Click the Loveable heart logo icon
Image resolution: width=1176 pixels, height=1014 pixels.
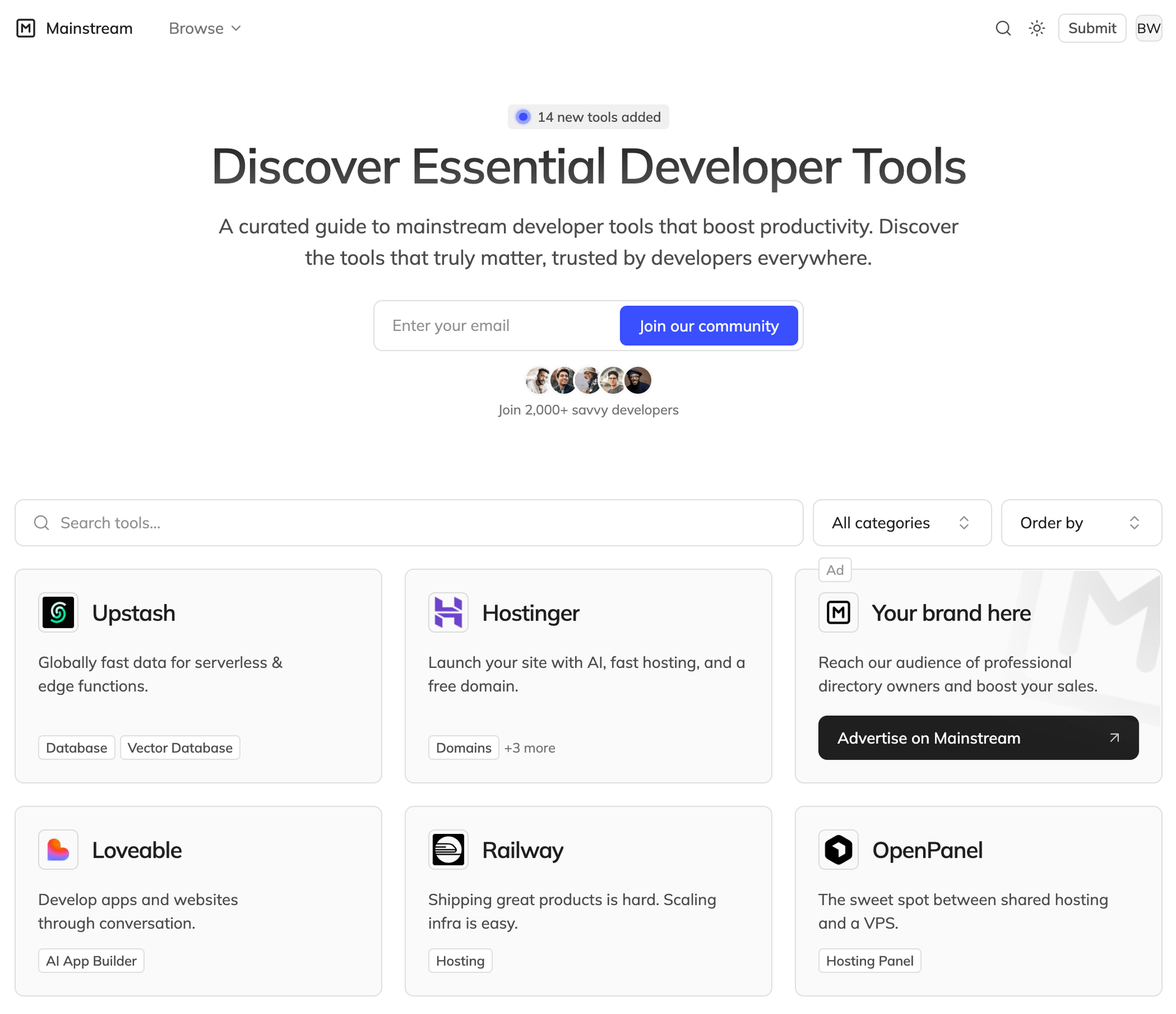58,849
